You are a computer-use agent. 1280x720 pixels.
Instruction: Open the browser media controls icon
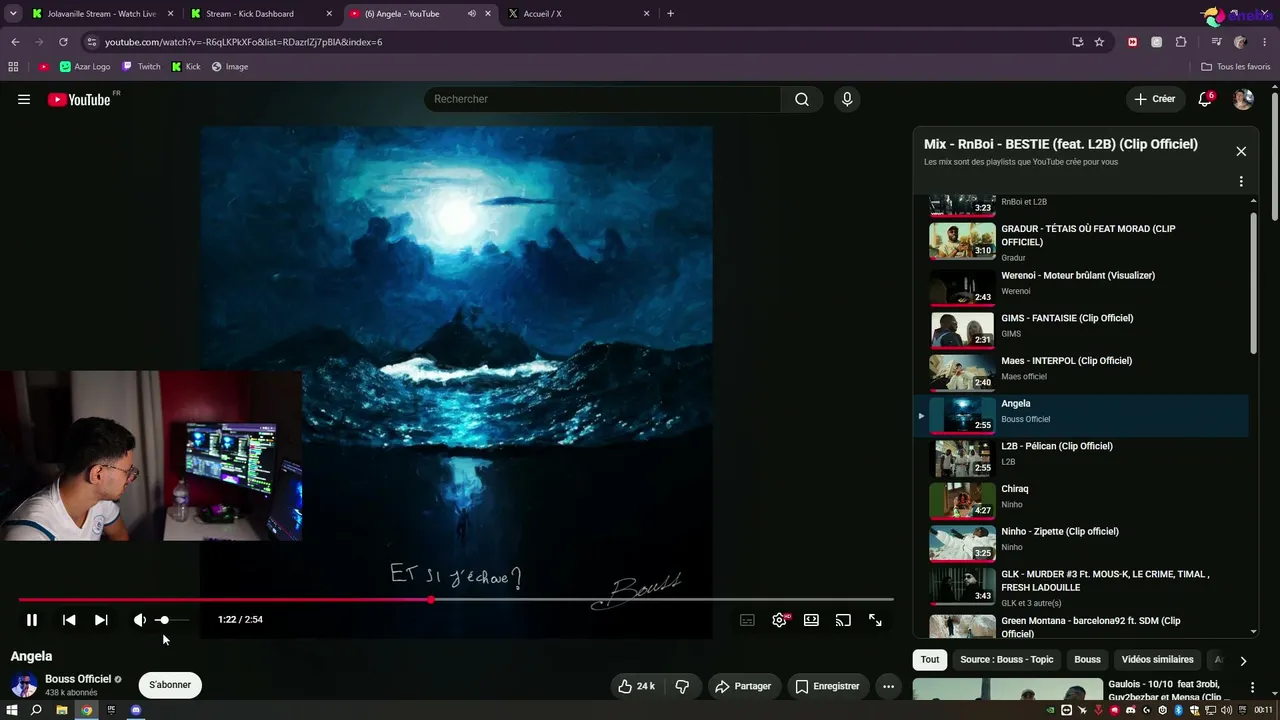click(1216, 42)
